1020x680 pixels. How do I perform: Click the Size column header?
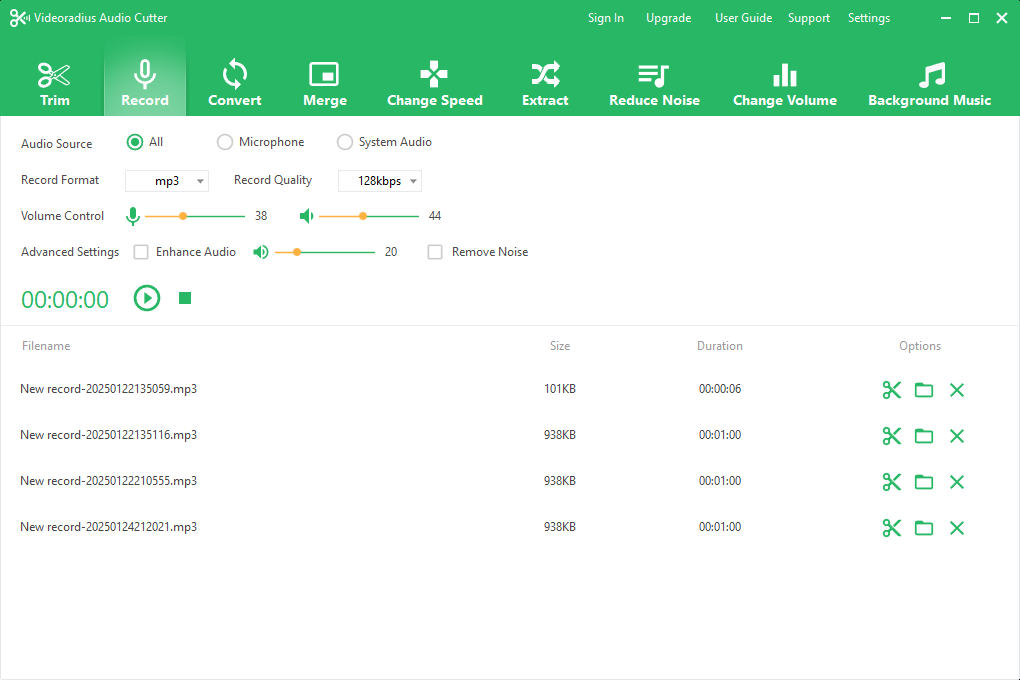559,346
